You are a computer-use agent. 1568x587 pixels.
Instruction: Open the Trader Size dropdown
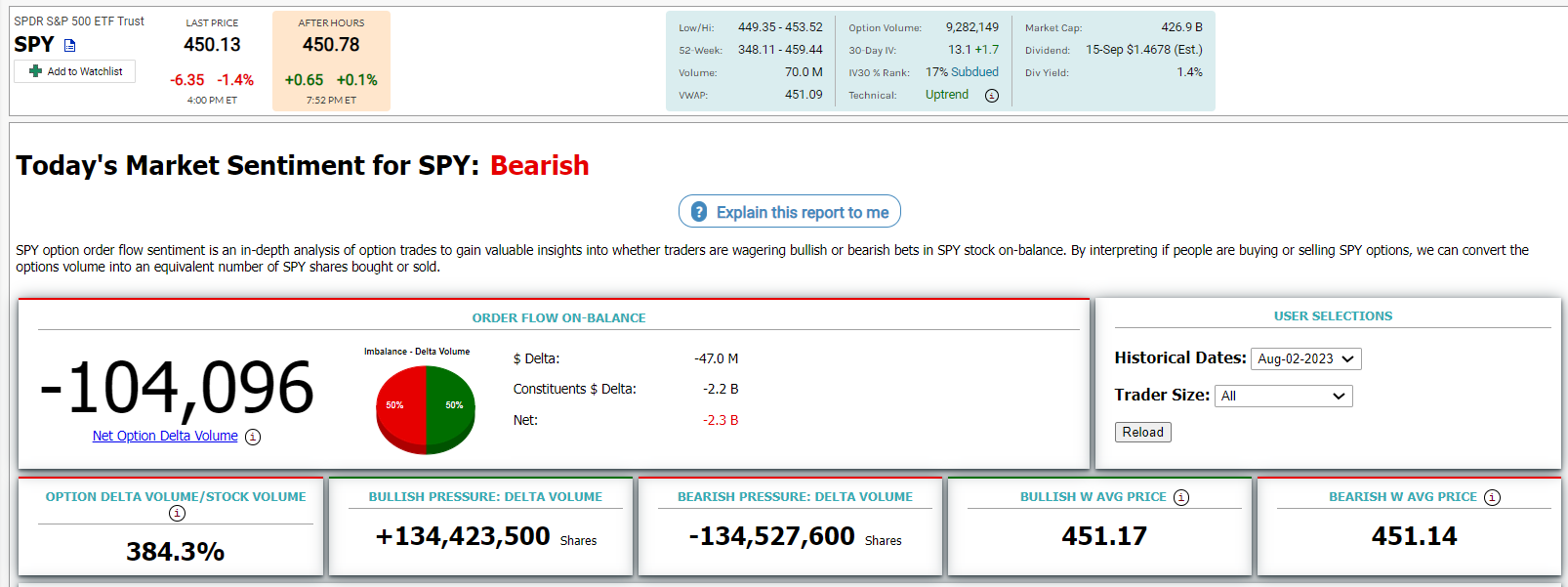click(1283, 396)
